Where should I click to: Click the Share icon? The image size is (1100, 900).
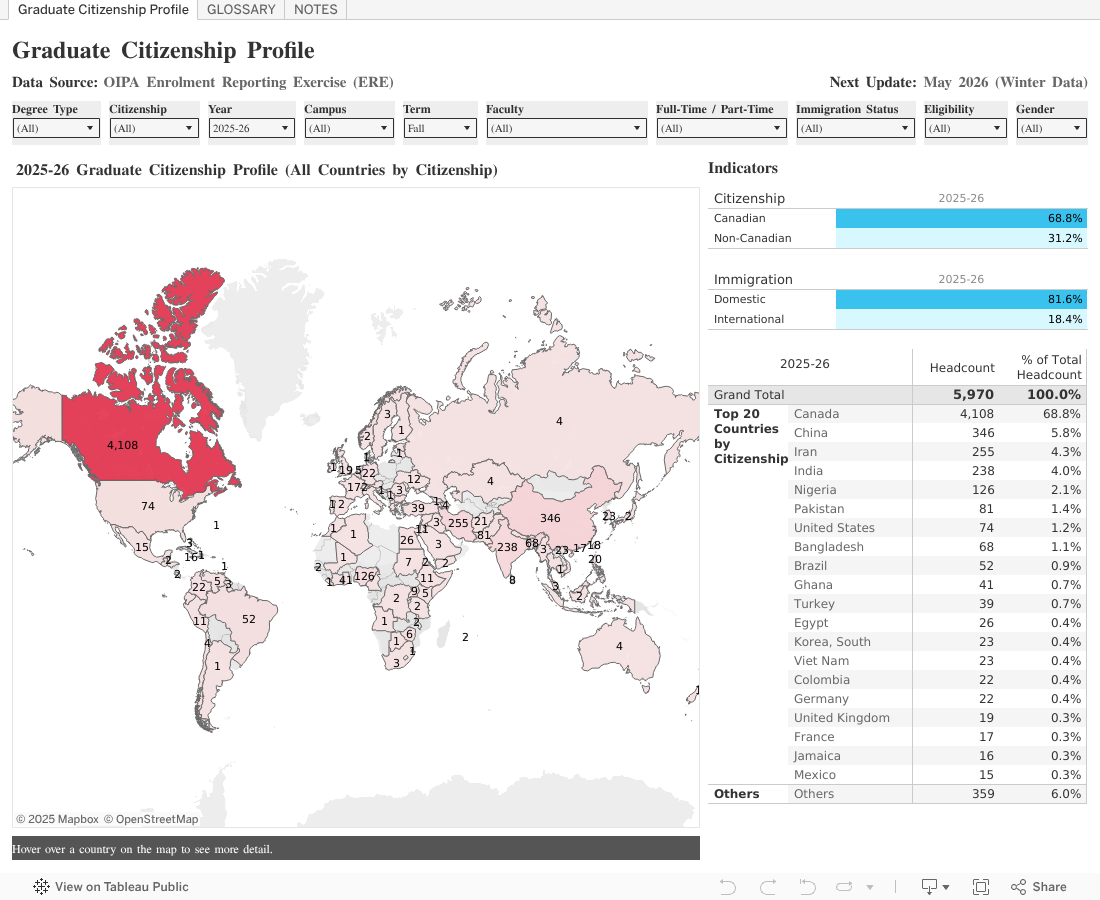(x=1038, y=887)
